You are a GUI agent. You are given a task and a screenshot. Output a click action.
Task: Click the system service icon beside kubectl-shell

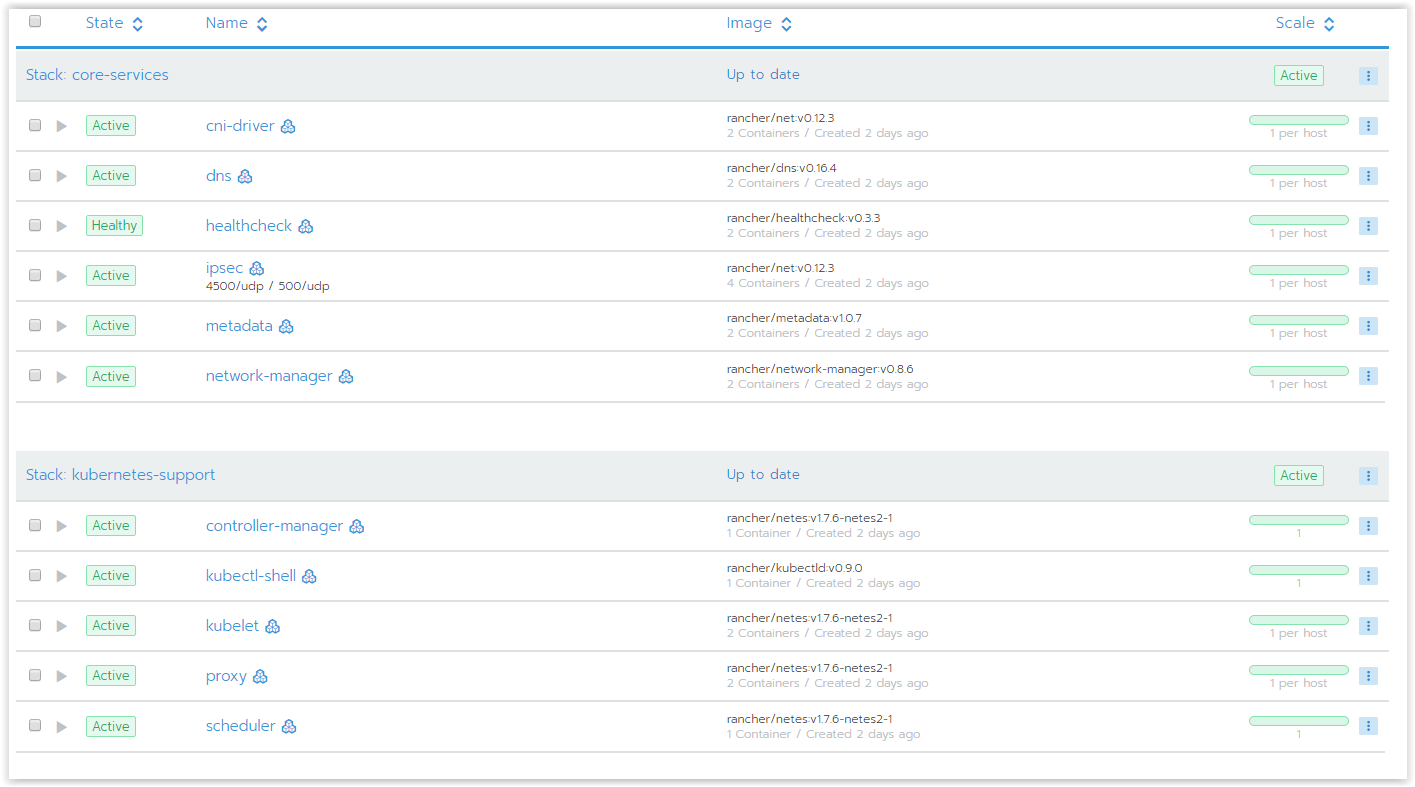tap(310, 576)
